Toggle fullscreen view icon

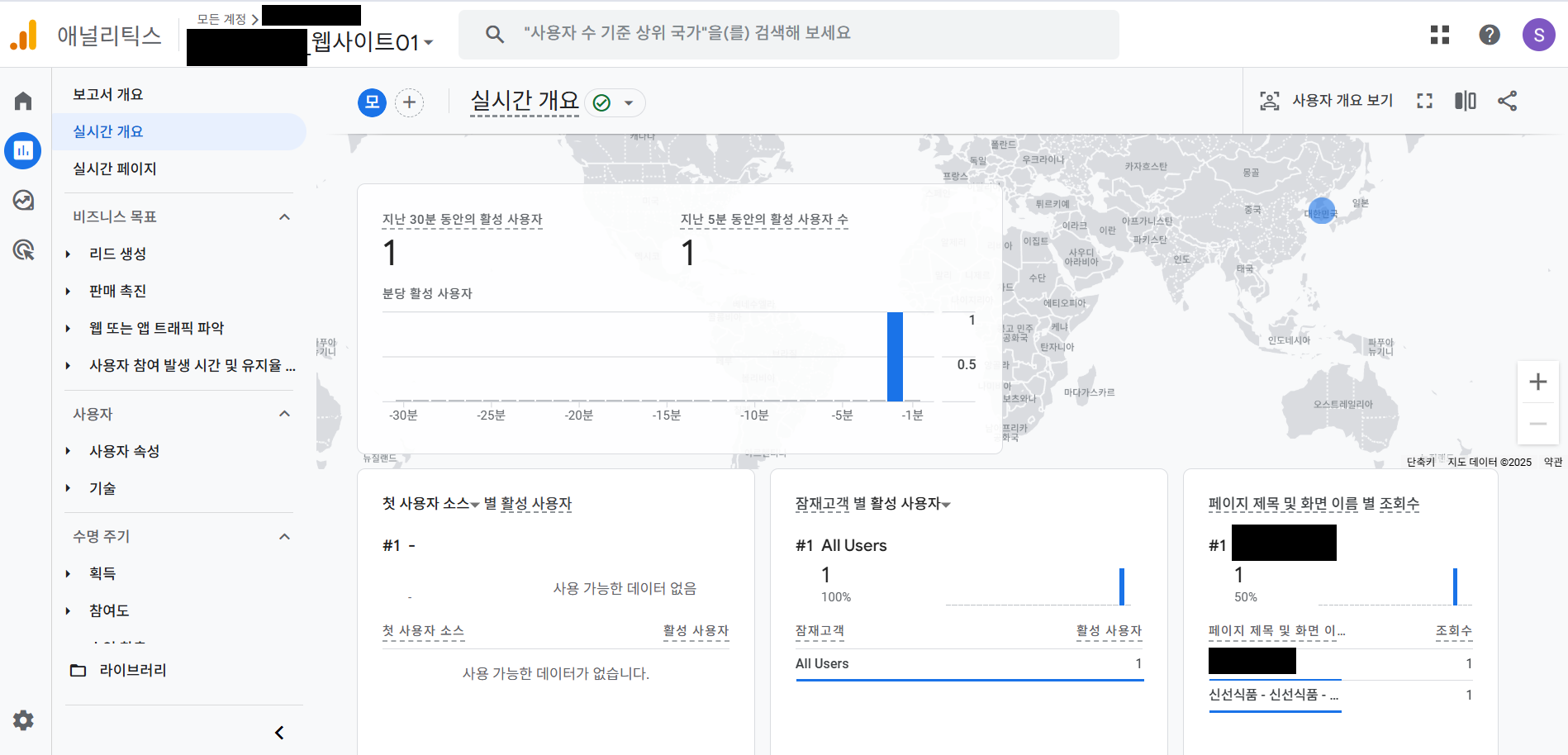(1424, 101)
